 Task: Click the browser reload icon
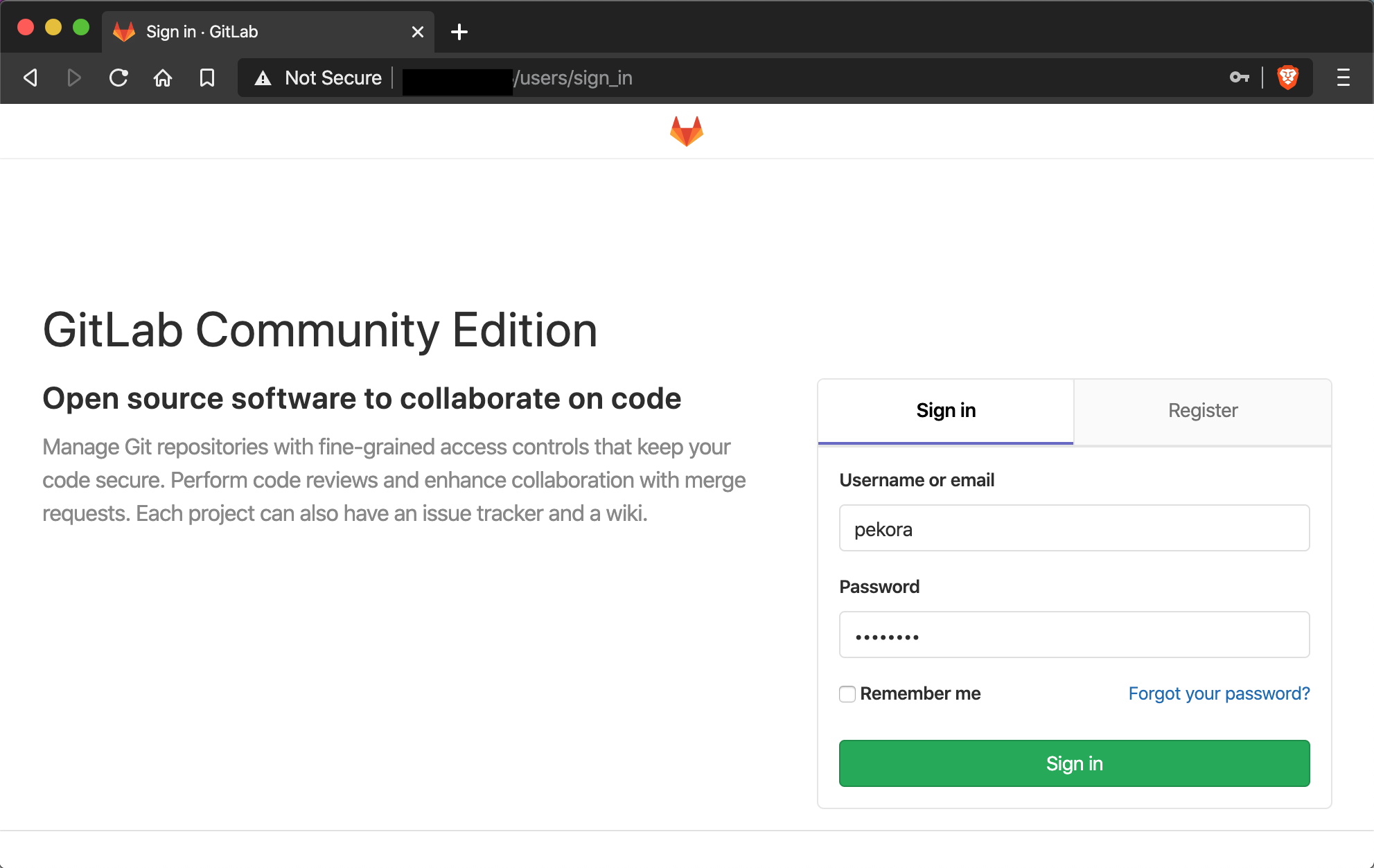118,79
